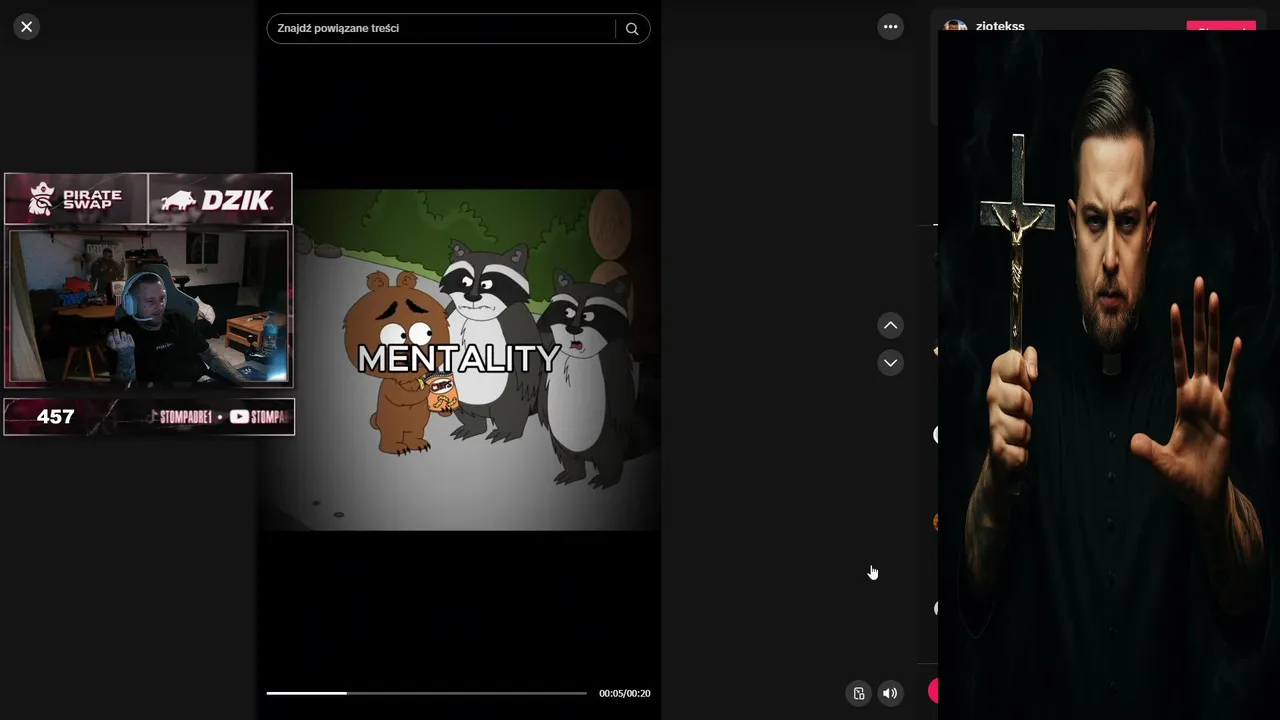The width and height of the screenshot is (1280, 720).
Task: Click the Pirate Swap logo overlay
Action: (76, 199)
